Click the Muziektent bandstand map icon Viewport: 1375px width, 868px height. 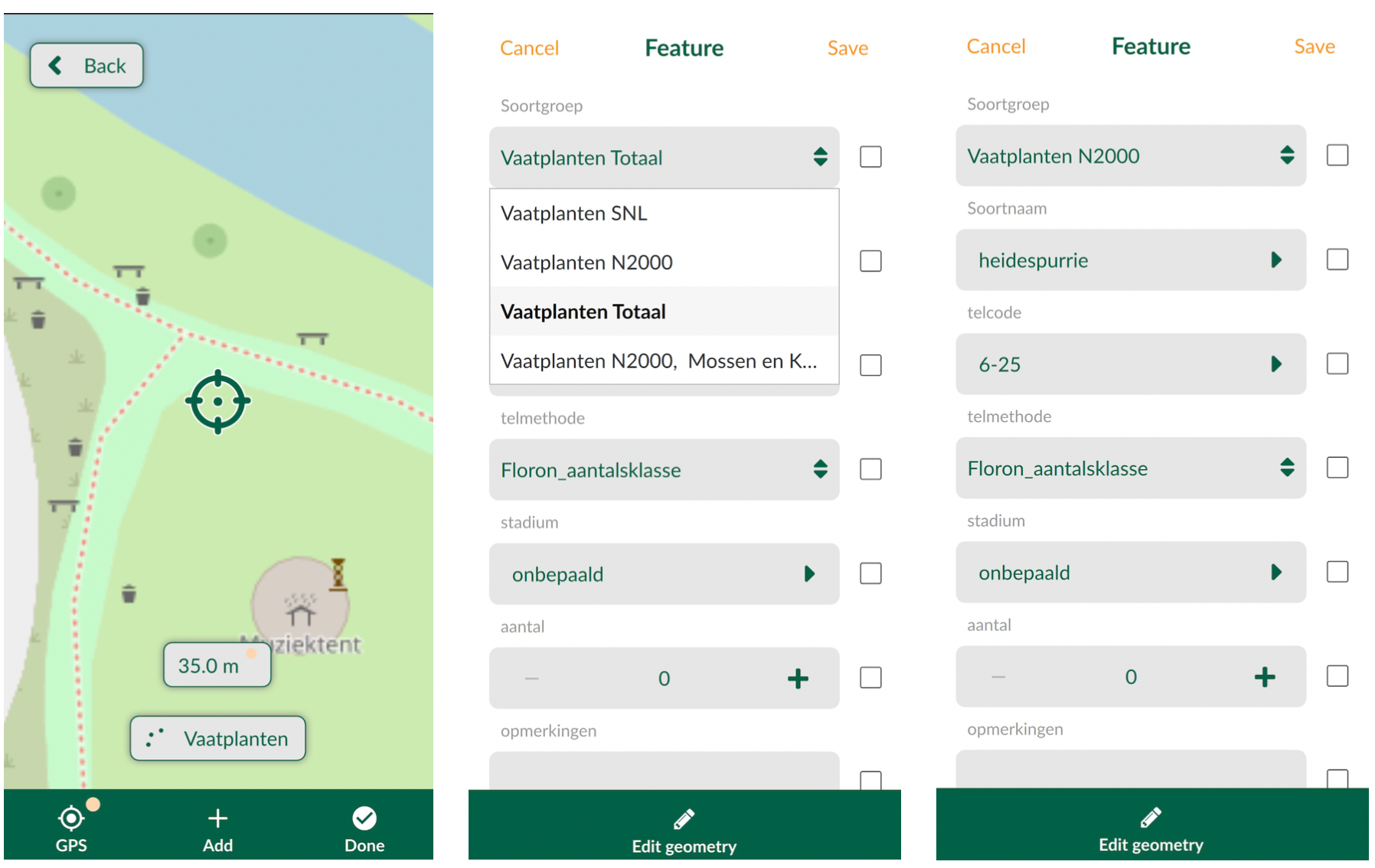(300, 610)
